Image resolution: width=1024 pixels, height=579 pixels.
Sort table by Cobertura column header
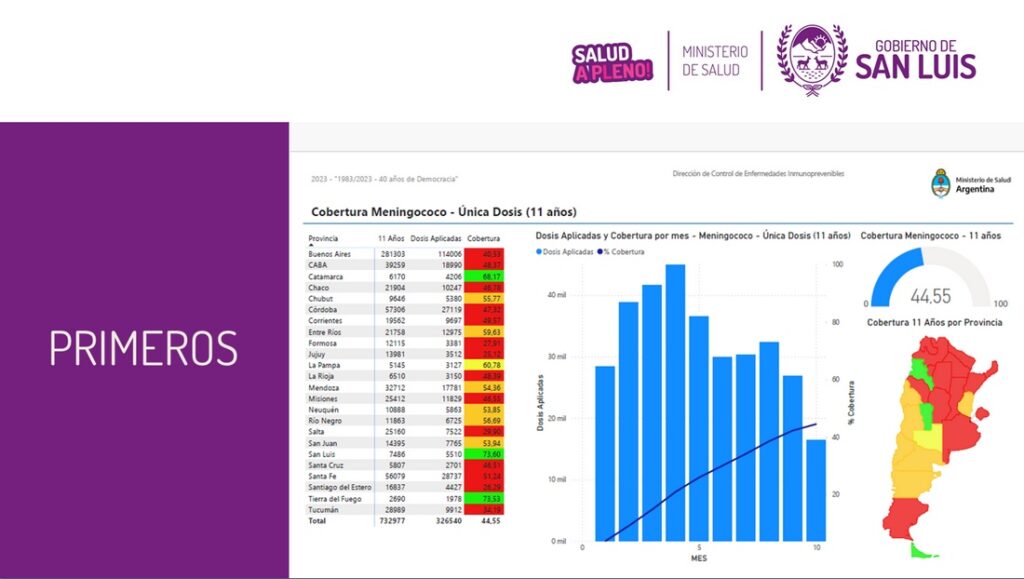point(484,239)
